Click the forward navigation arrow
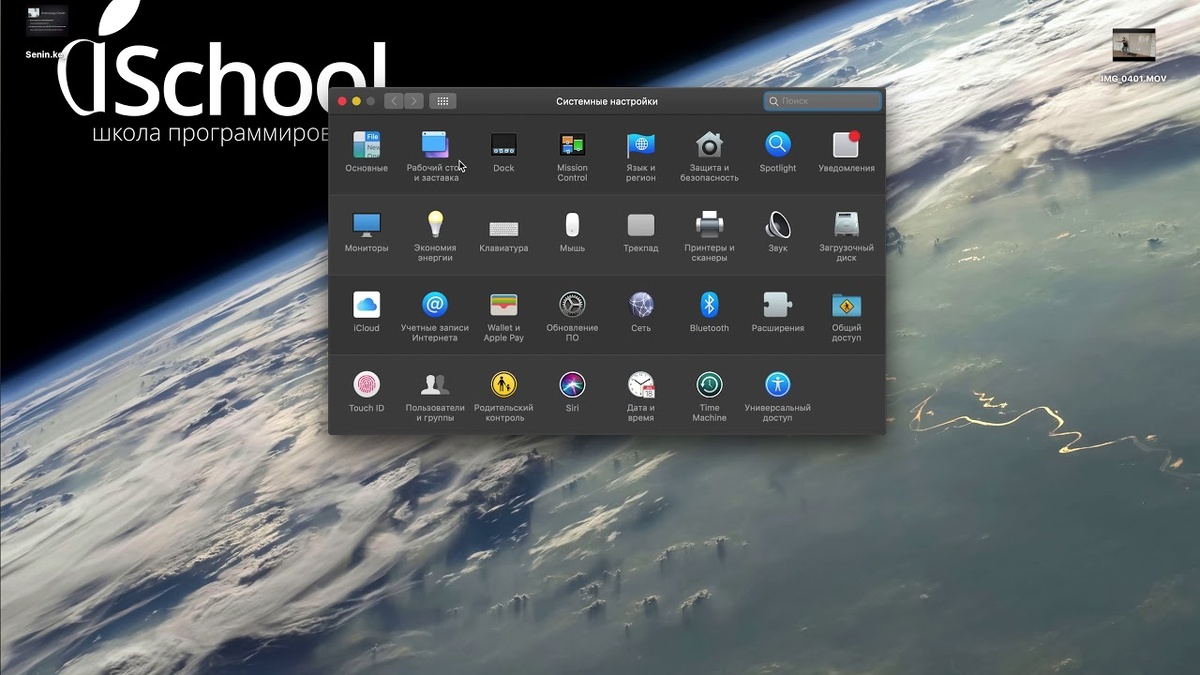Image resolution: width=1200 pixels, height=675 pixels. (x=413, y=101)
